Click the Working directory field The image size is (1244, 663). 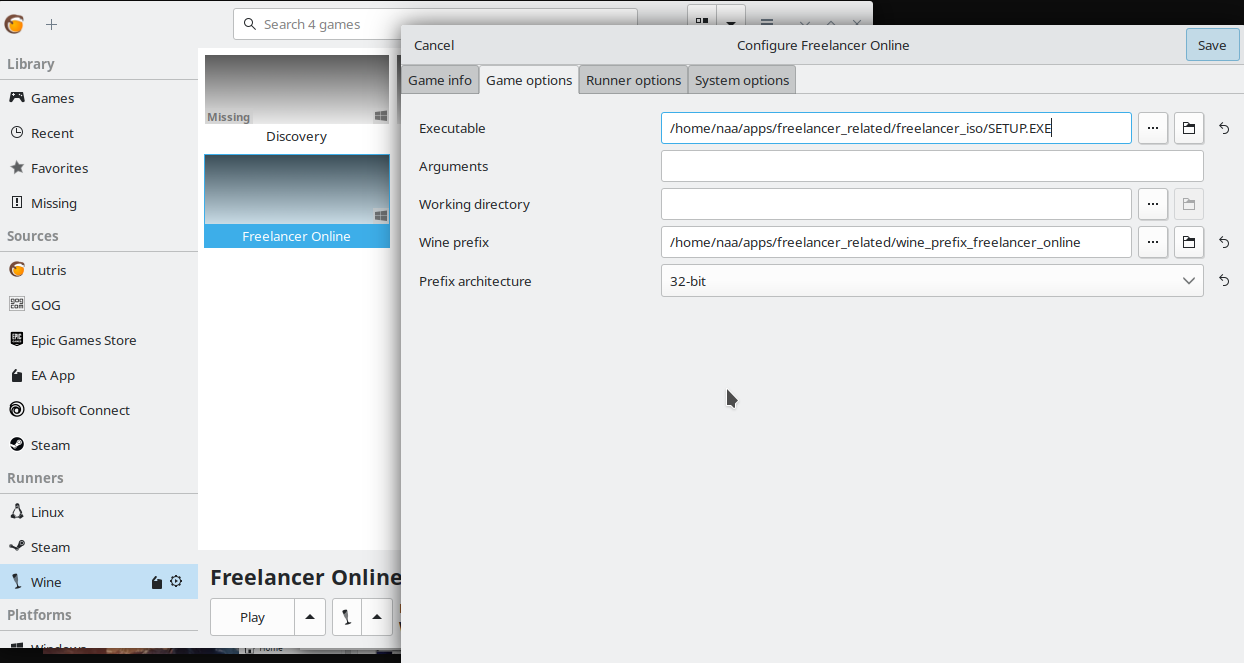tap(896, 204)
